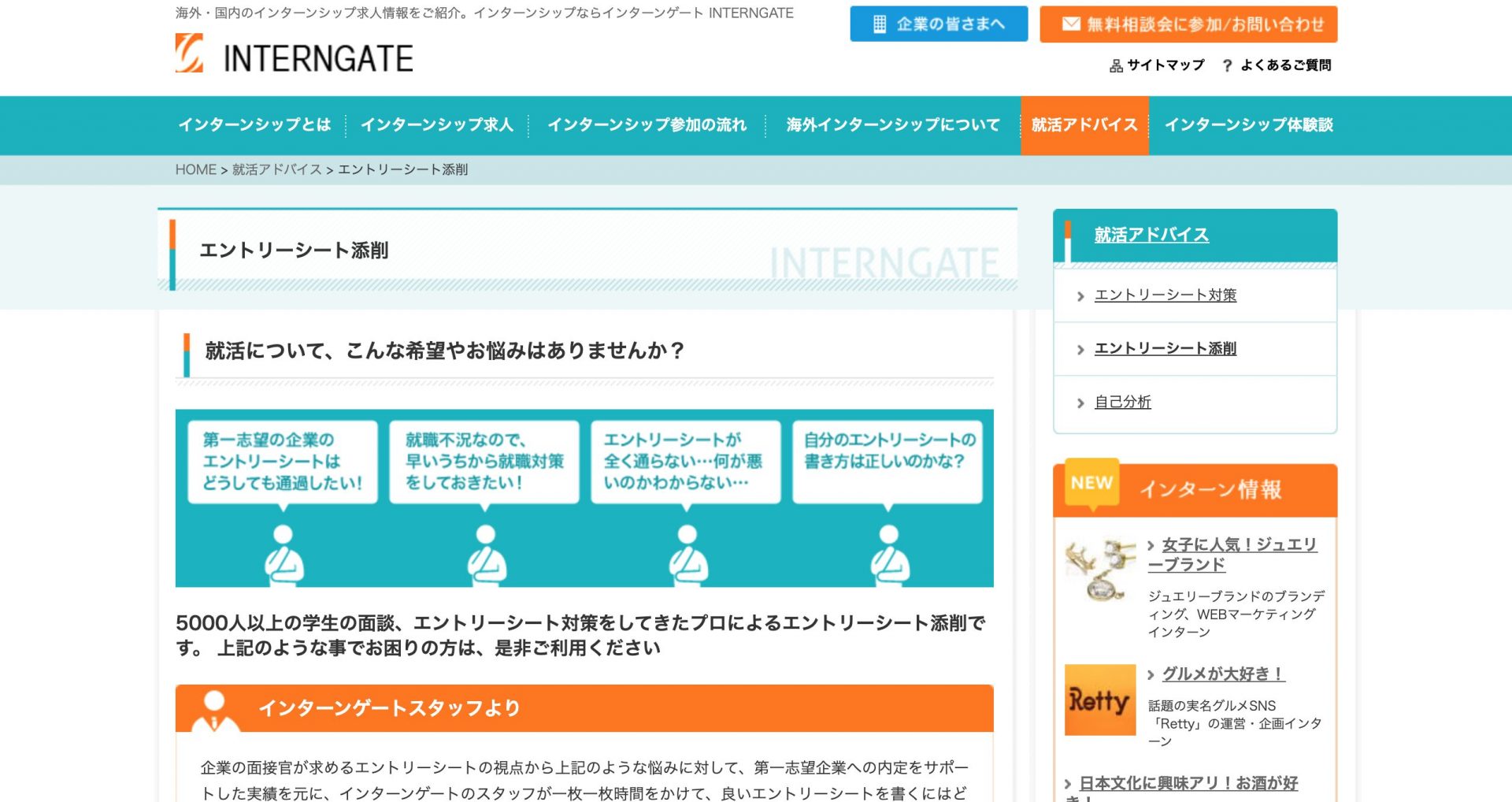
Task: Open グルメが大好き！ internship link
Action: tap(1223, 674)
